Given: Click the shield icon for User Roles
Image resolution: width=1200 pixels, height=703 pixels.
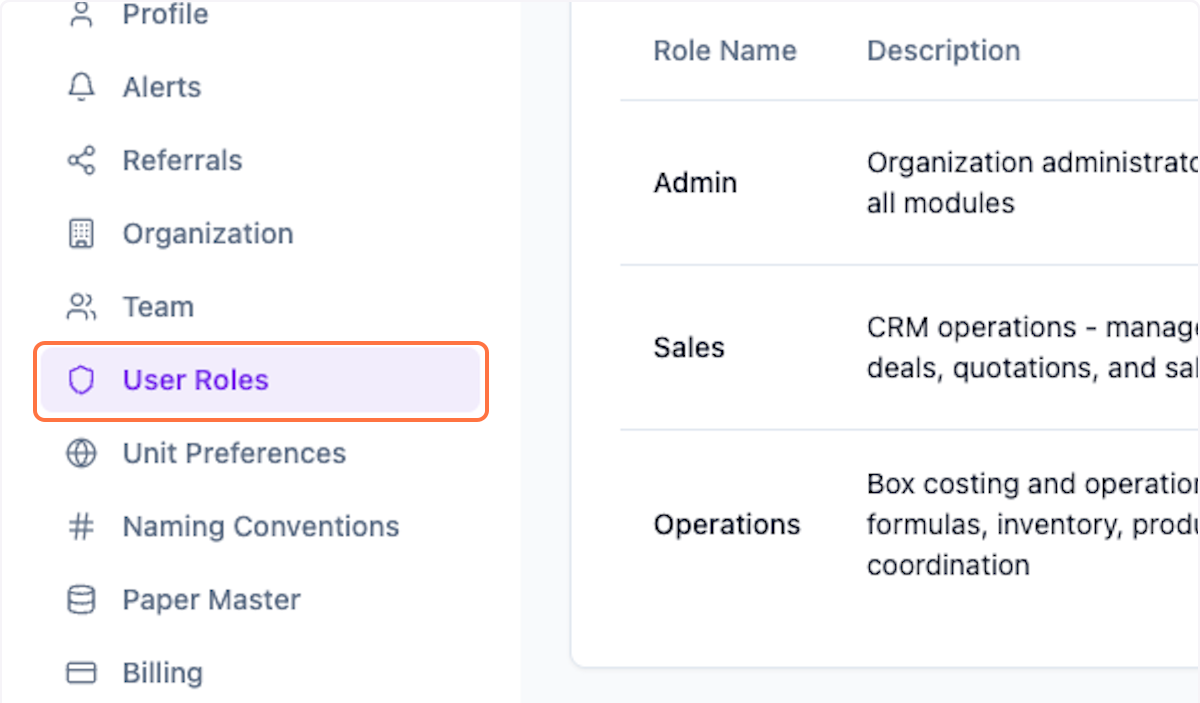Looking at the screenshot, I should [81, 380].
